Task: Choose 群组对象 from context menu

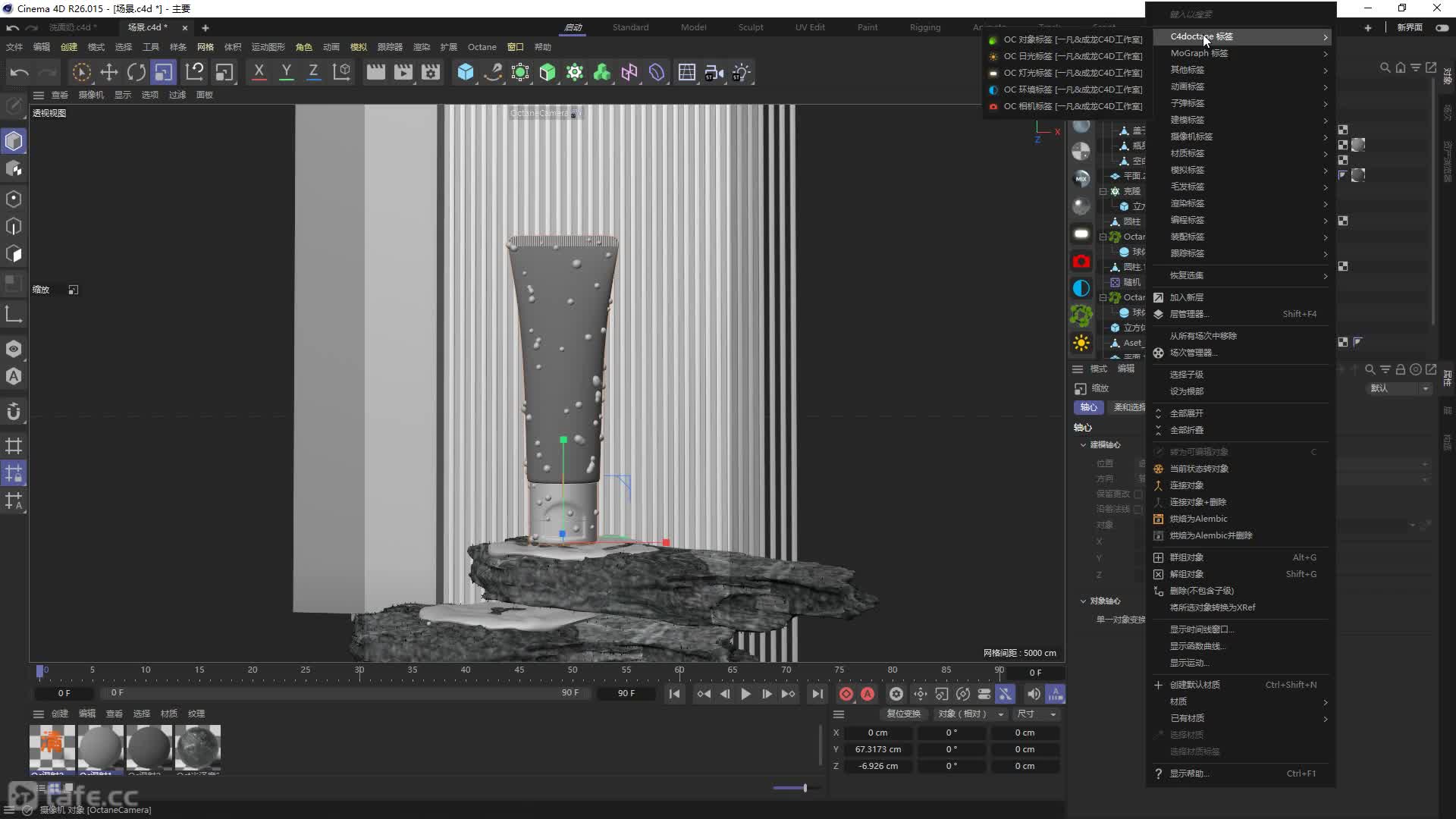Action: [1241, 557]
